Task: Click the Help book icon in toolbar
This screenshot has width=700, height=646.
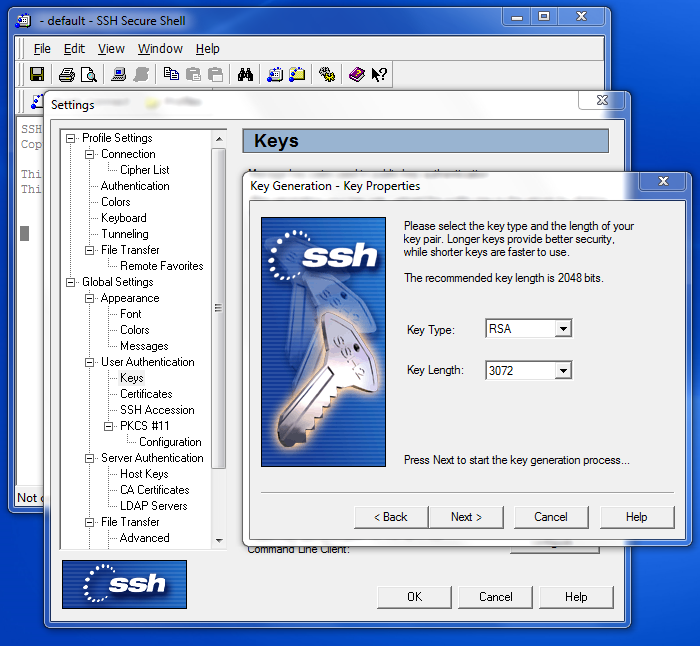Action: click(x=357, y=74)
